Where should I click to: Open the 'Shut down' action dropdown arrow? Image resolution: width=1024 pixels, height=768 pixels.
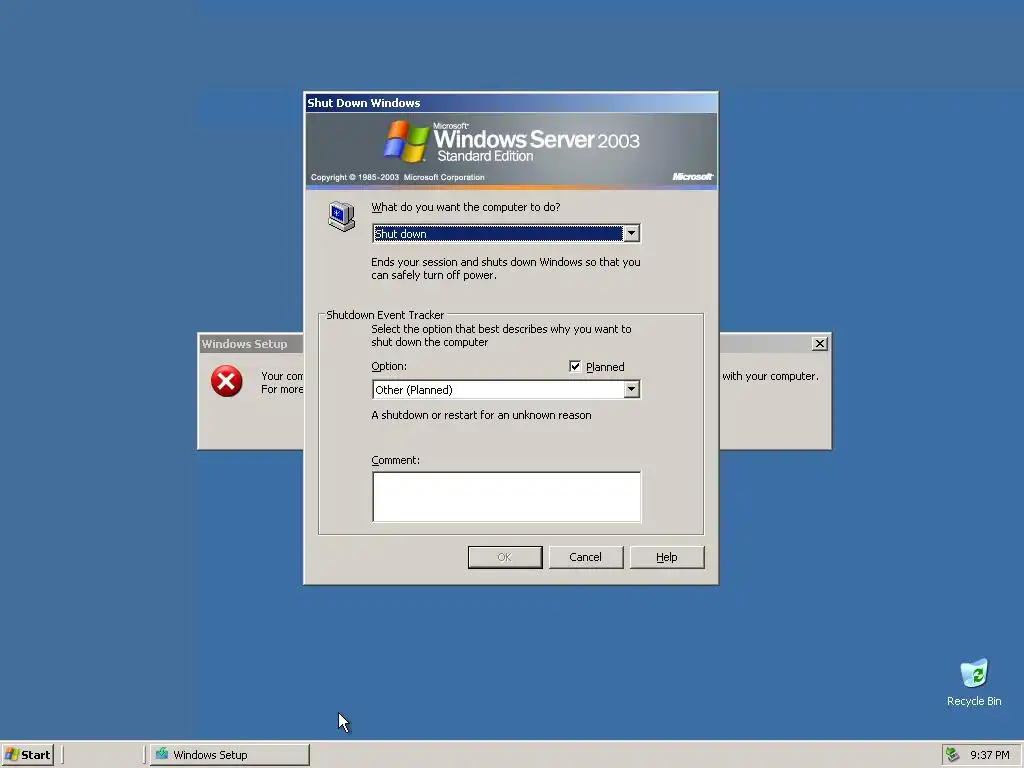(x=631, y=233)
